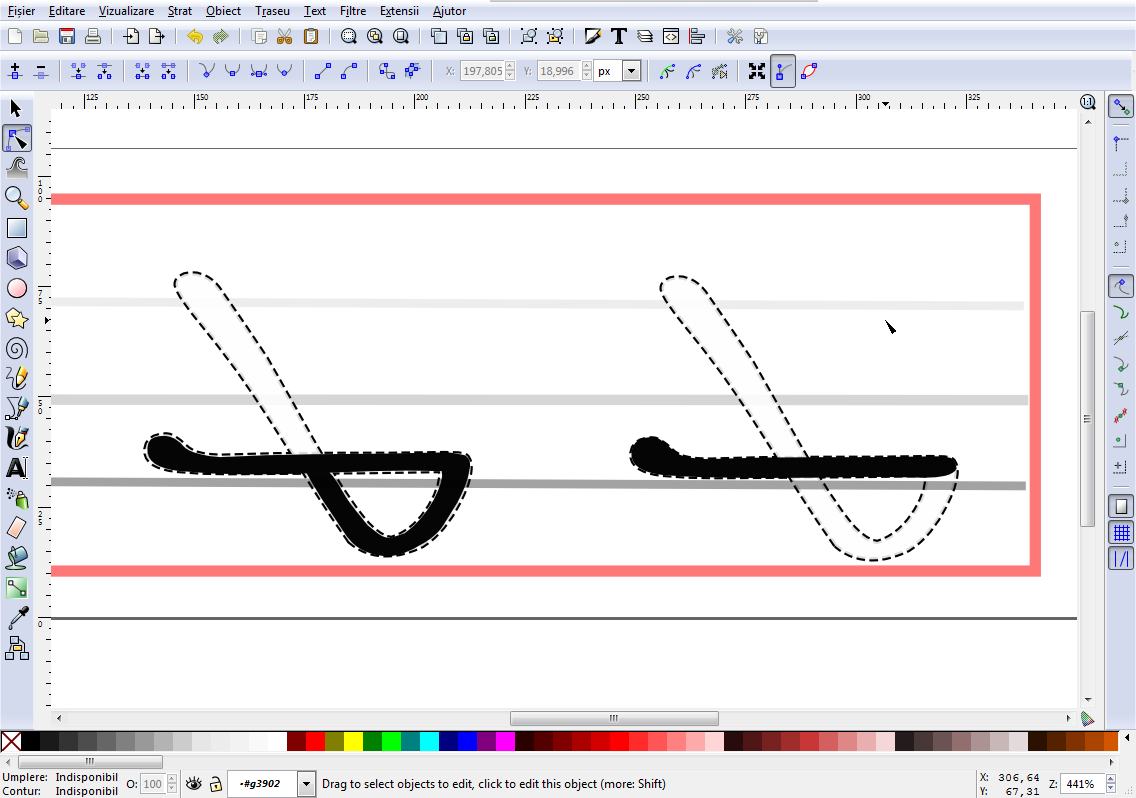This screenshot has width=1136, height=798.
Task: Select the Zoom tool in toolbox
Action: pyautogui.click(x=16, y=198)
